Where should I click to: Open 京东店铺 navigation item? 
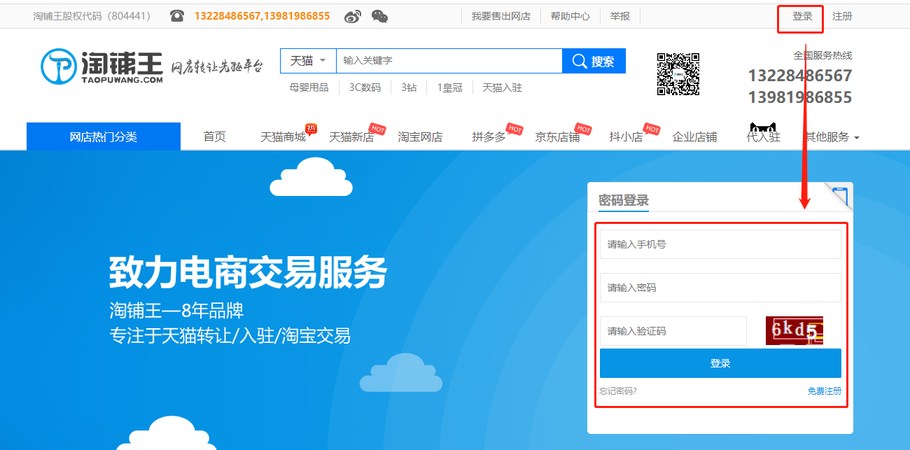[557, 137]
